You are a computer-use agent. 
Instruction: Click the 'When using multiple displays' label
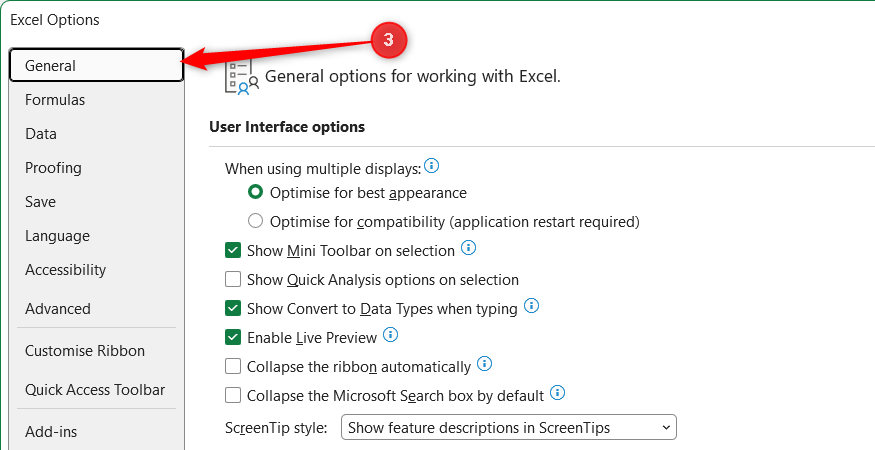tap(323, 169)
